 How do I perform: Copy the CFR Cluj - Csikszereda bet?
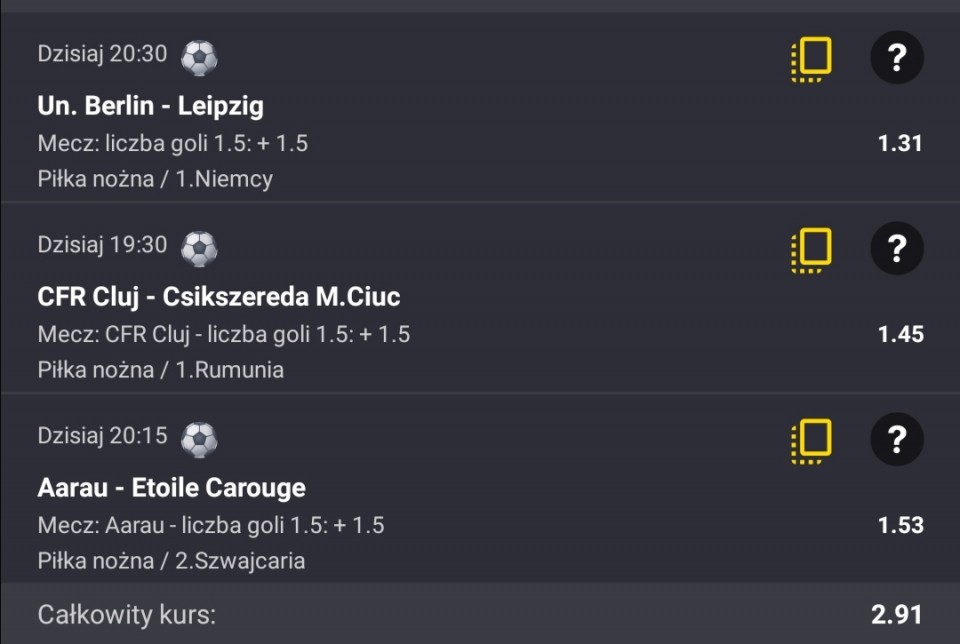click(811, 249)
